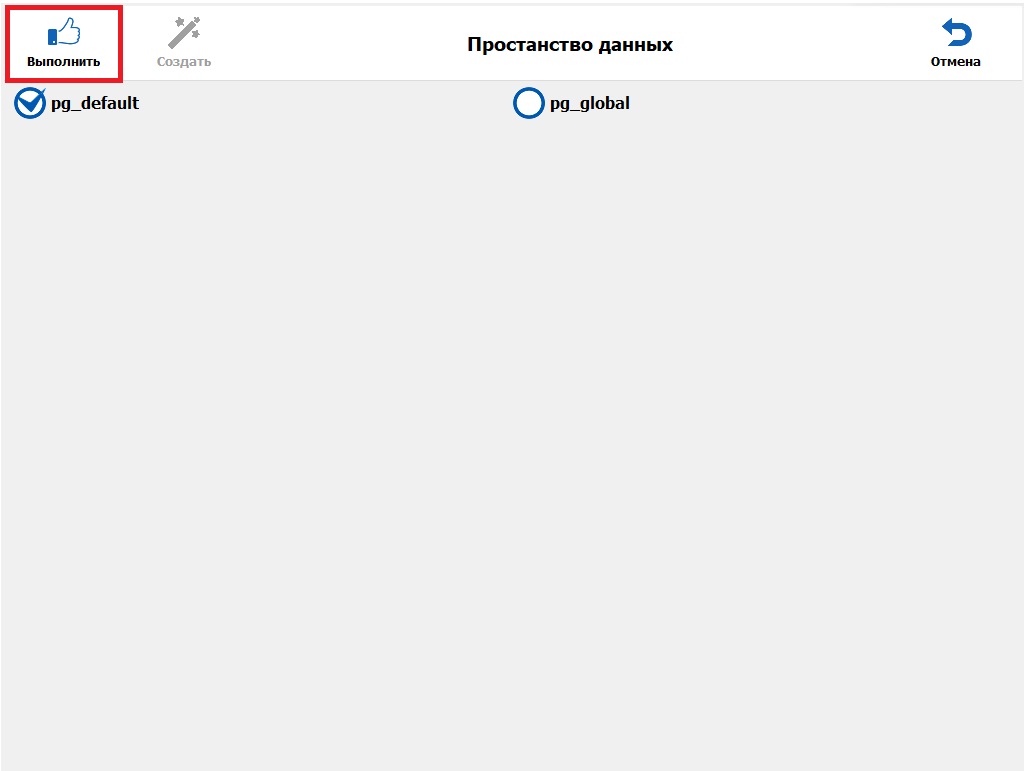Click blank toolbar space between title and Отмена
Screen dimensions: 1024x771
[800, 45]
